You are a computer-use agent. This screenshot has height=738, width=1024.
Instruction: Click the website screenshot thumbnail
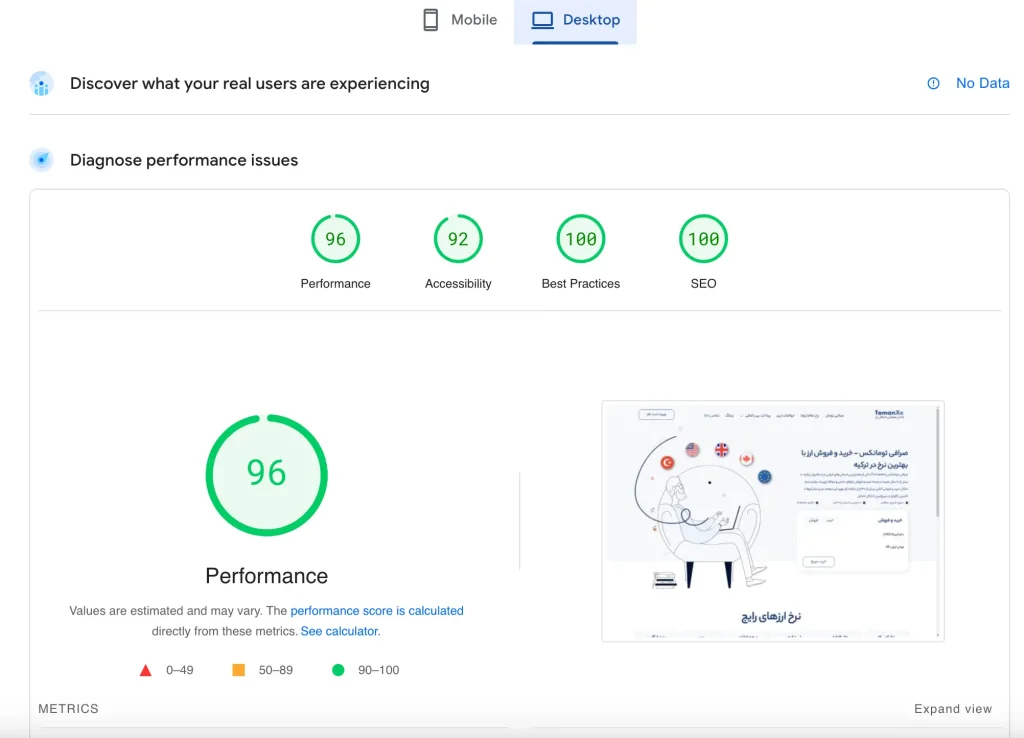[x=773, y=521]
